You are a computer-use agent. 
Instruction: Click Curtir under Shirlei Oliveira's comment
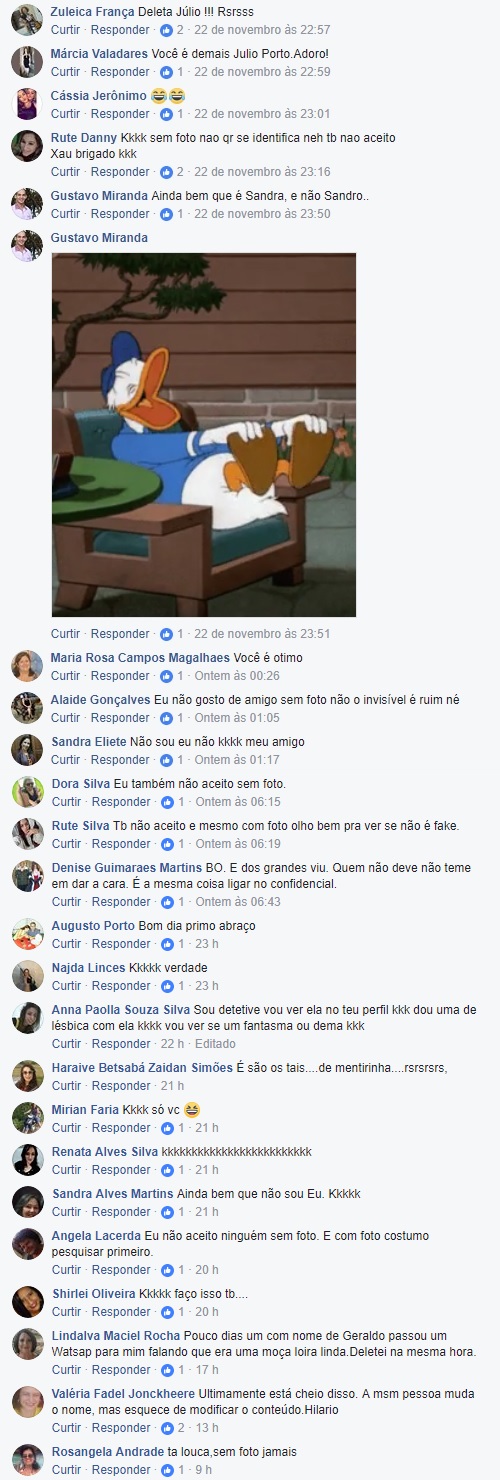[66, 1312]
